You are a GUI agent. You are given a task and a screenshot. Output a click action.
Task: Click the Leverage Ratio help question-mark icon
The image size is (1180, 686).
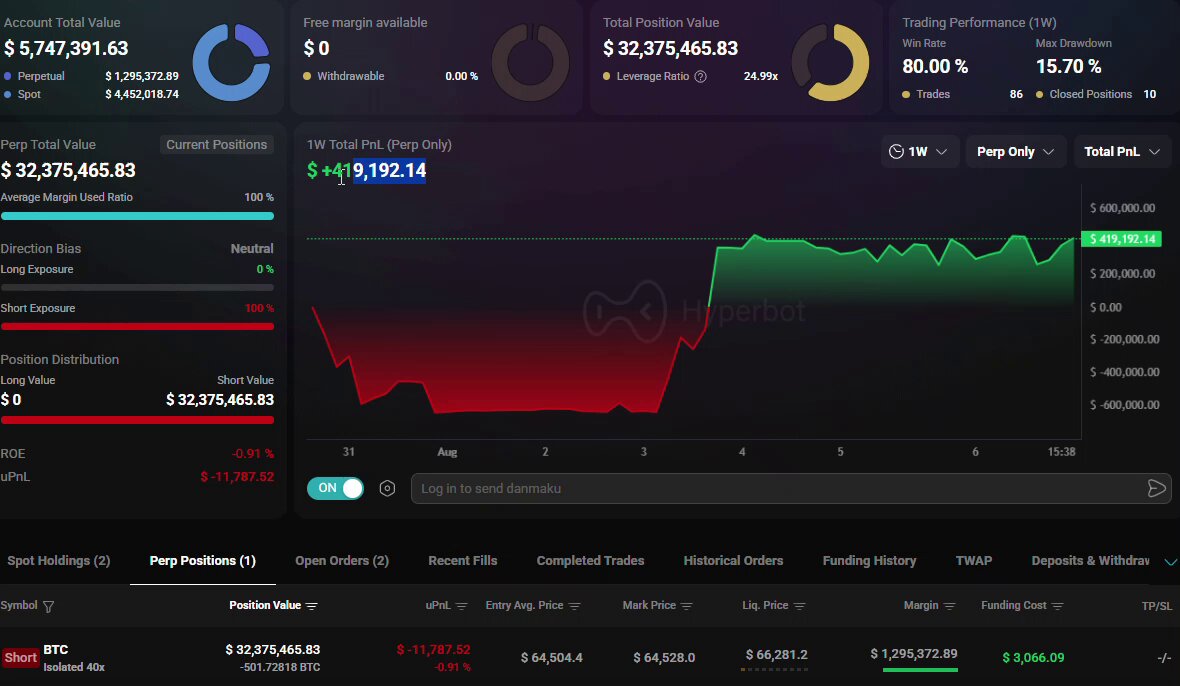[701, 76]
